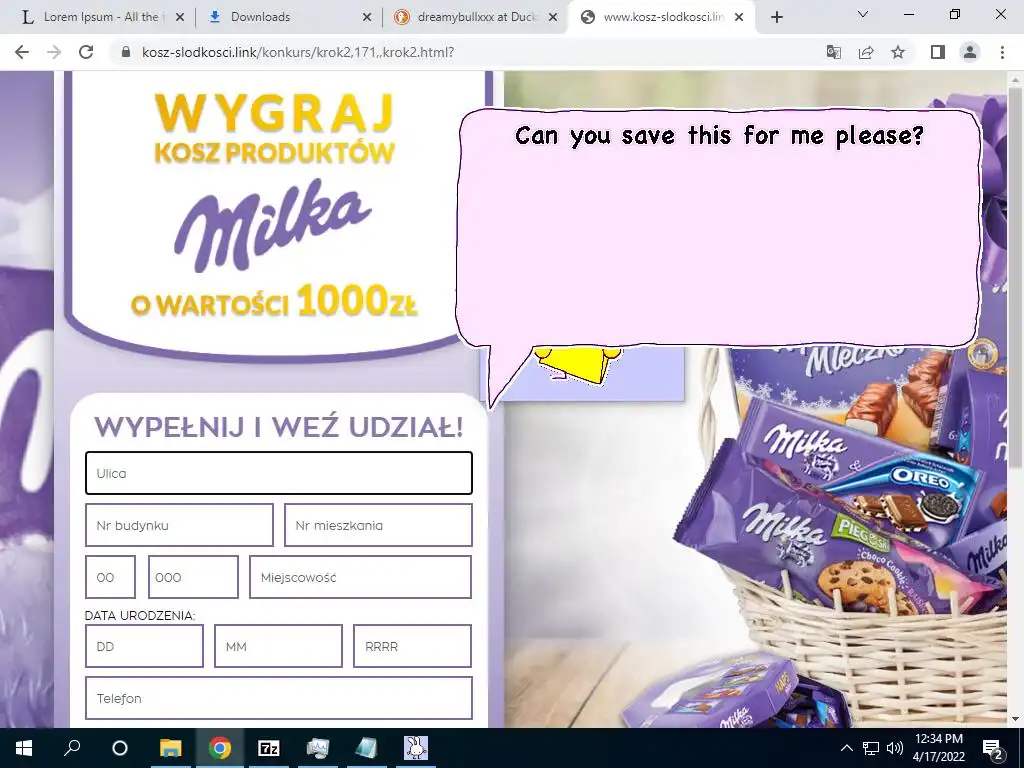Click the Miejscowość city field
The width and height of the screenshot is (1024, 768).
(x=360, y=577)
